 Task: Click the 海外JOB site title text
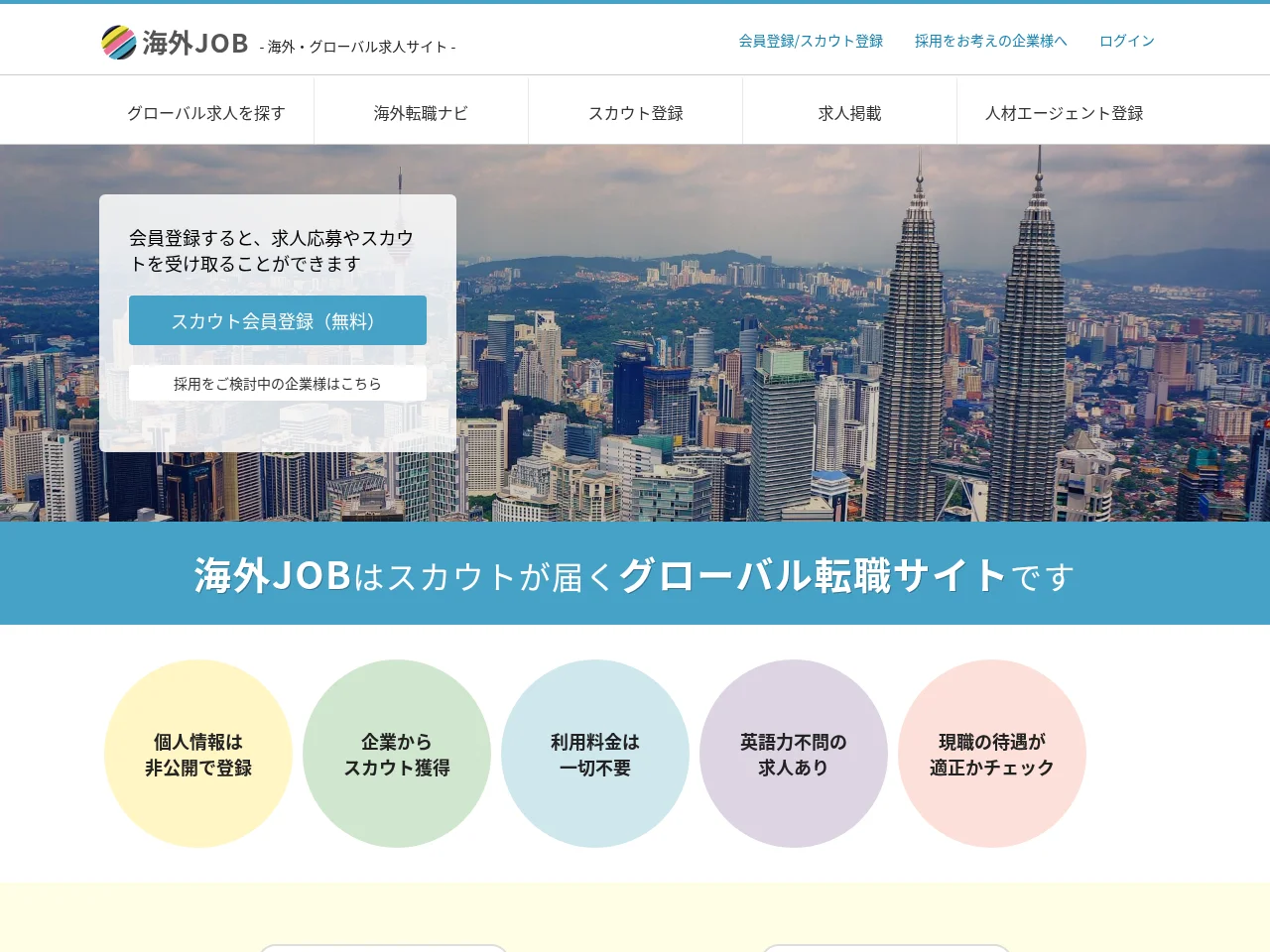(195, 44)
